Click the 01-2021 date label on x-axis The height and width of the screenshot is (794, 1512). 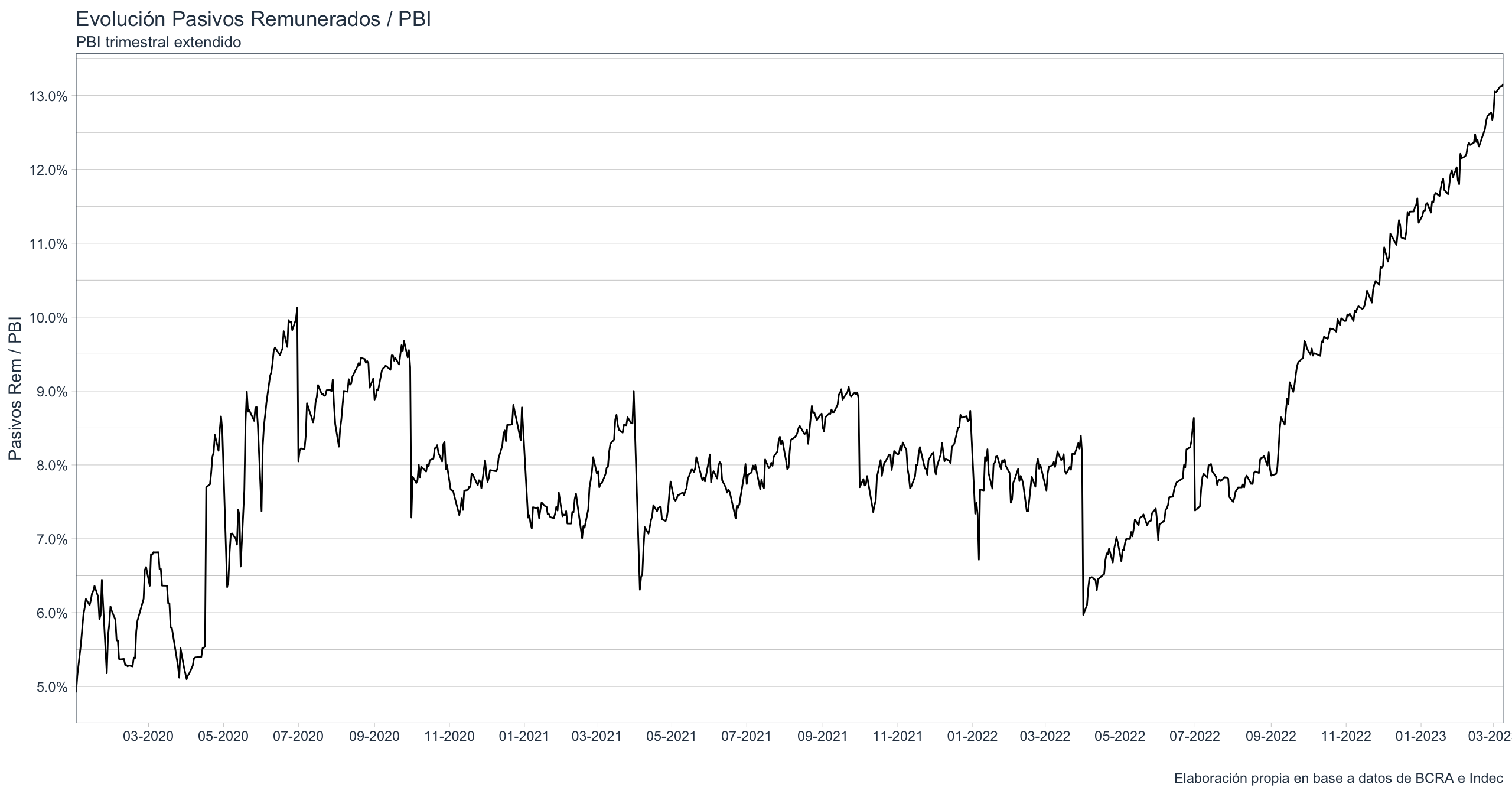click(524, 736)
